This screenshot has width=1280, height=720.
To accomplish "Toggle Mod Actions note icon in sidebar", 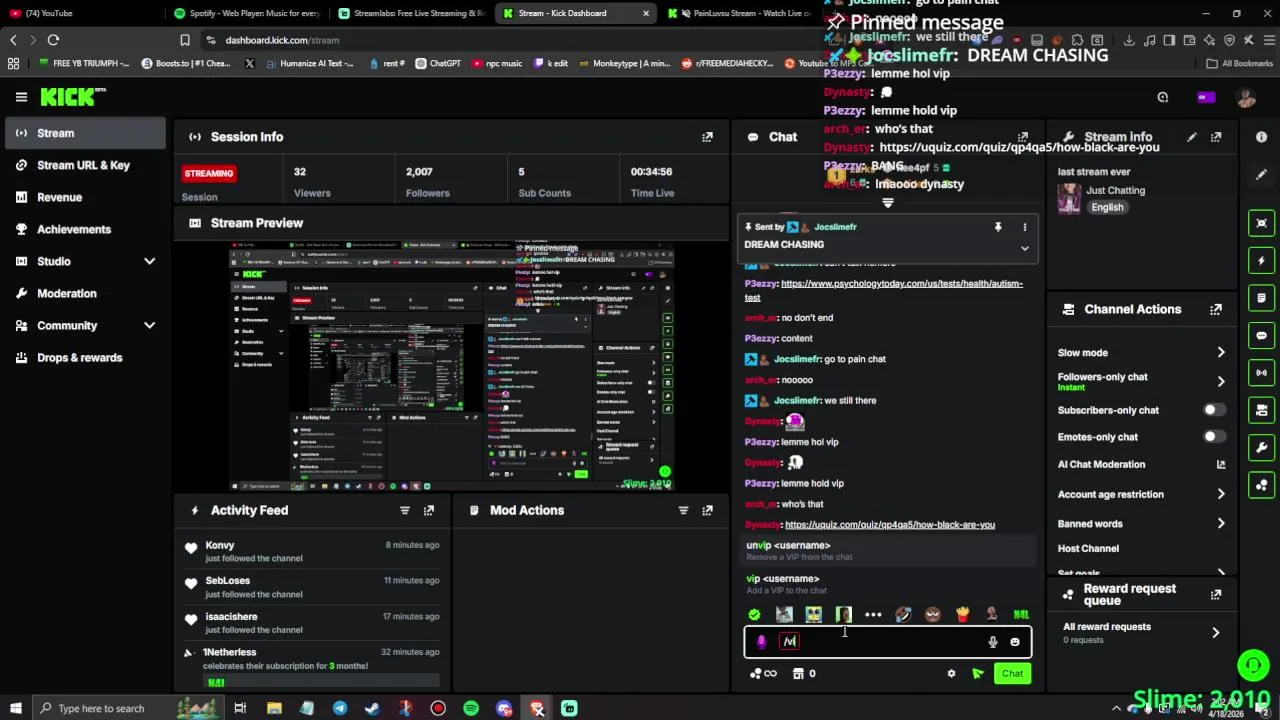I will click(1262, 298).
